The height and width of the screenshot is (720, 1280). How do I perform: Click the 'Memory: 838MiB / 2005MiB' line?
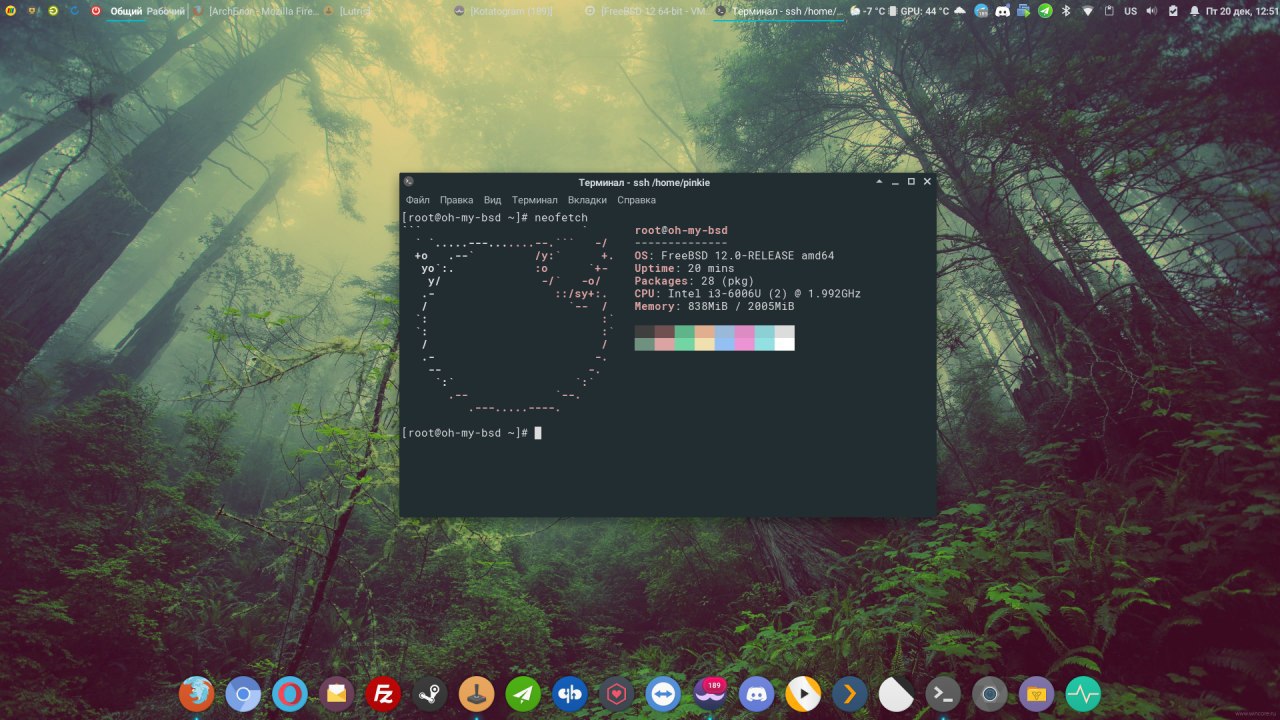pos(714,306)
